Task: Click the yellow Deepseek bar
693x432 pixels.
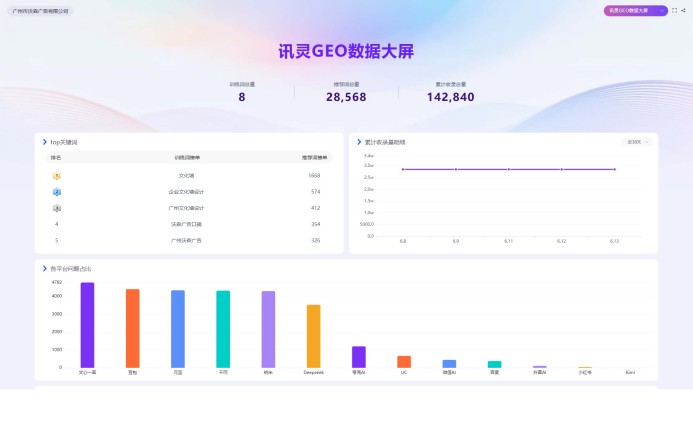Action: click(x=313, y=336)
